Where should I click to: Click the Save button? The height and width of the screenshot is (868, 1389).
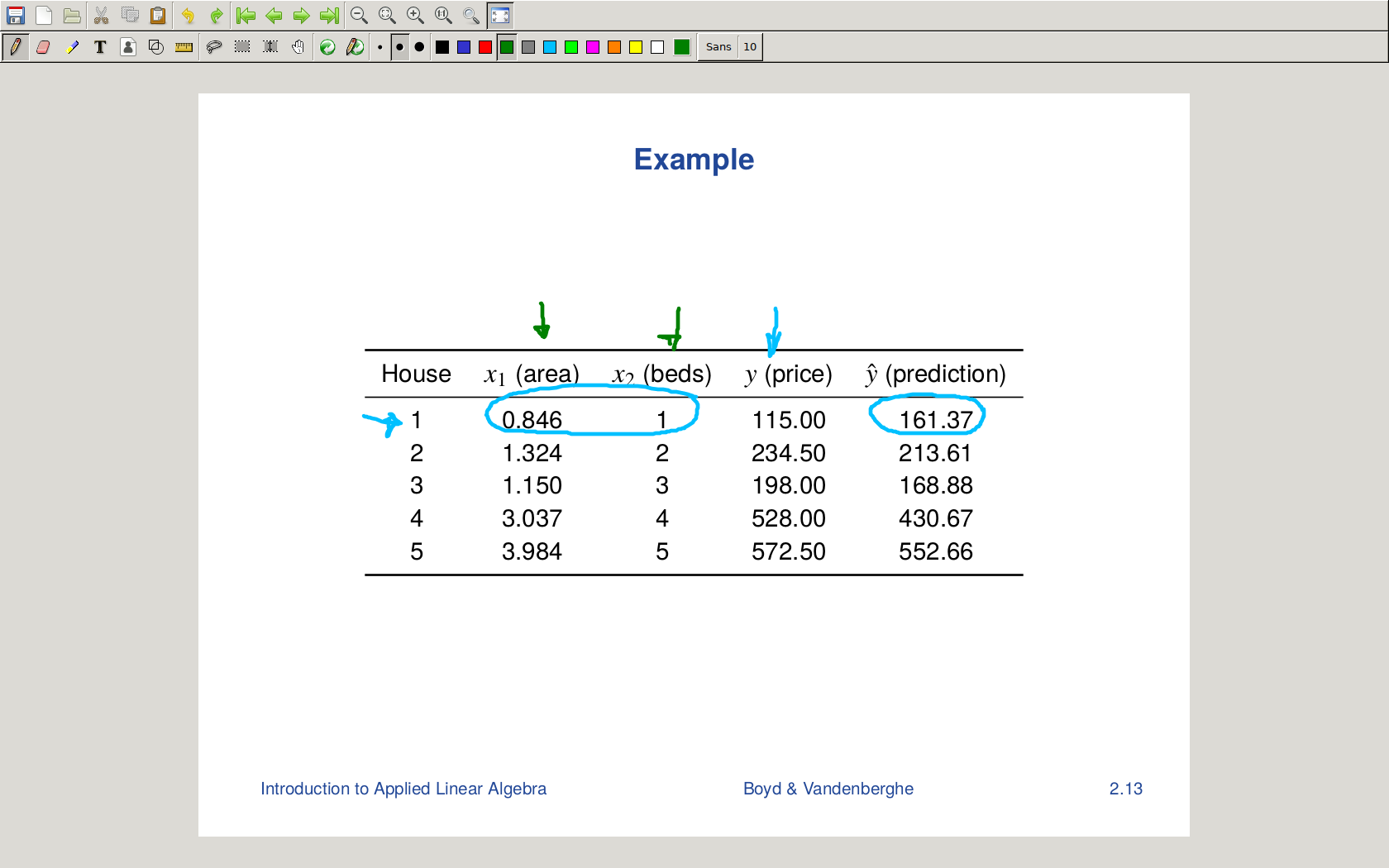pos(16,16)
